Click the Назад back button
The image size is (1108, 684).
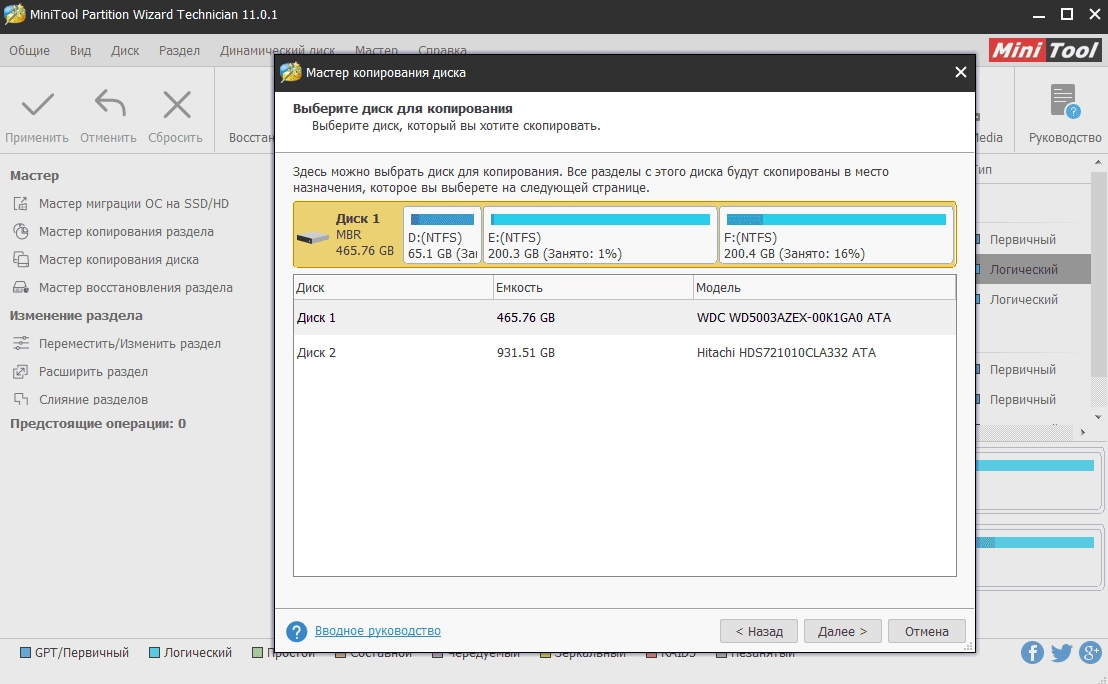759,631
